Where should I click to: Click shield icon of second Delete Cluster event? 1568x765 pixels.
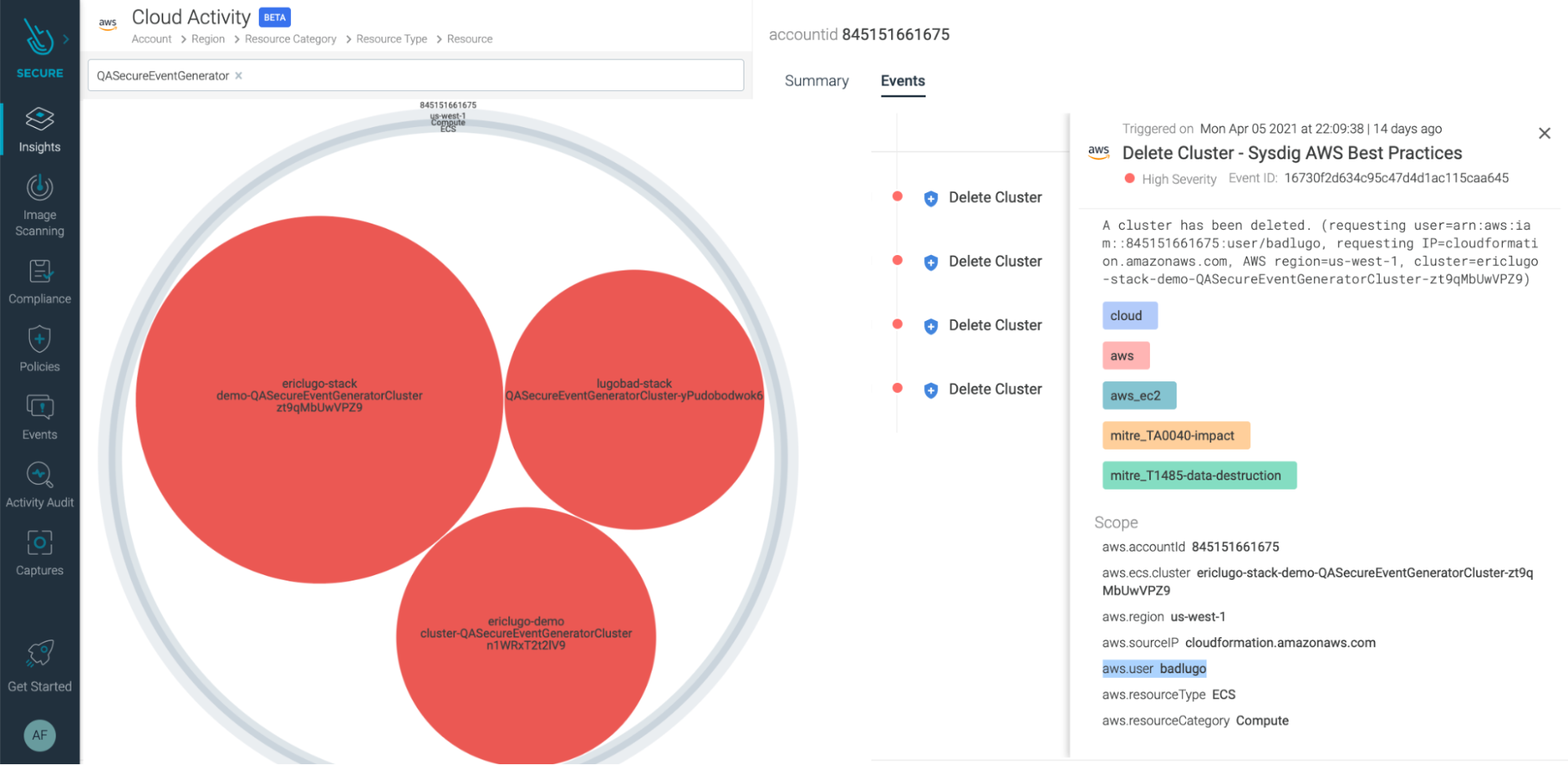[931, 262]
